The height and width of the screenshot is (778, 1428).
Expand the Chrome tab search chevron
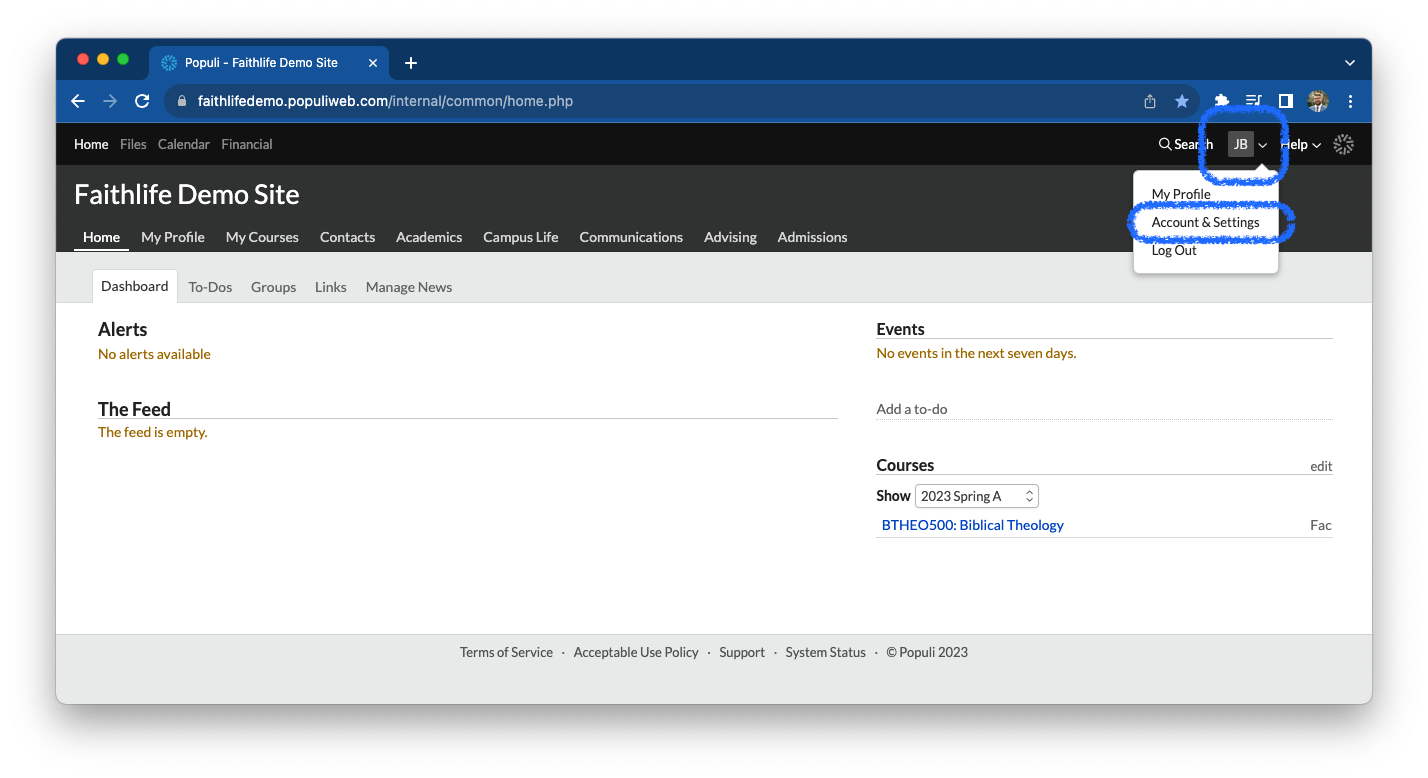point(1350,63)
